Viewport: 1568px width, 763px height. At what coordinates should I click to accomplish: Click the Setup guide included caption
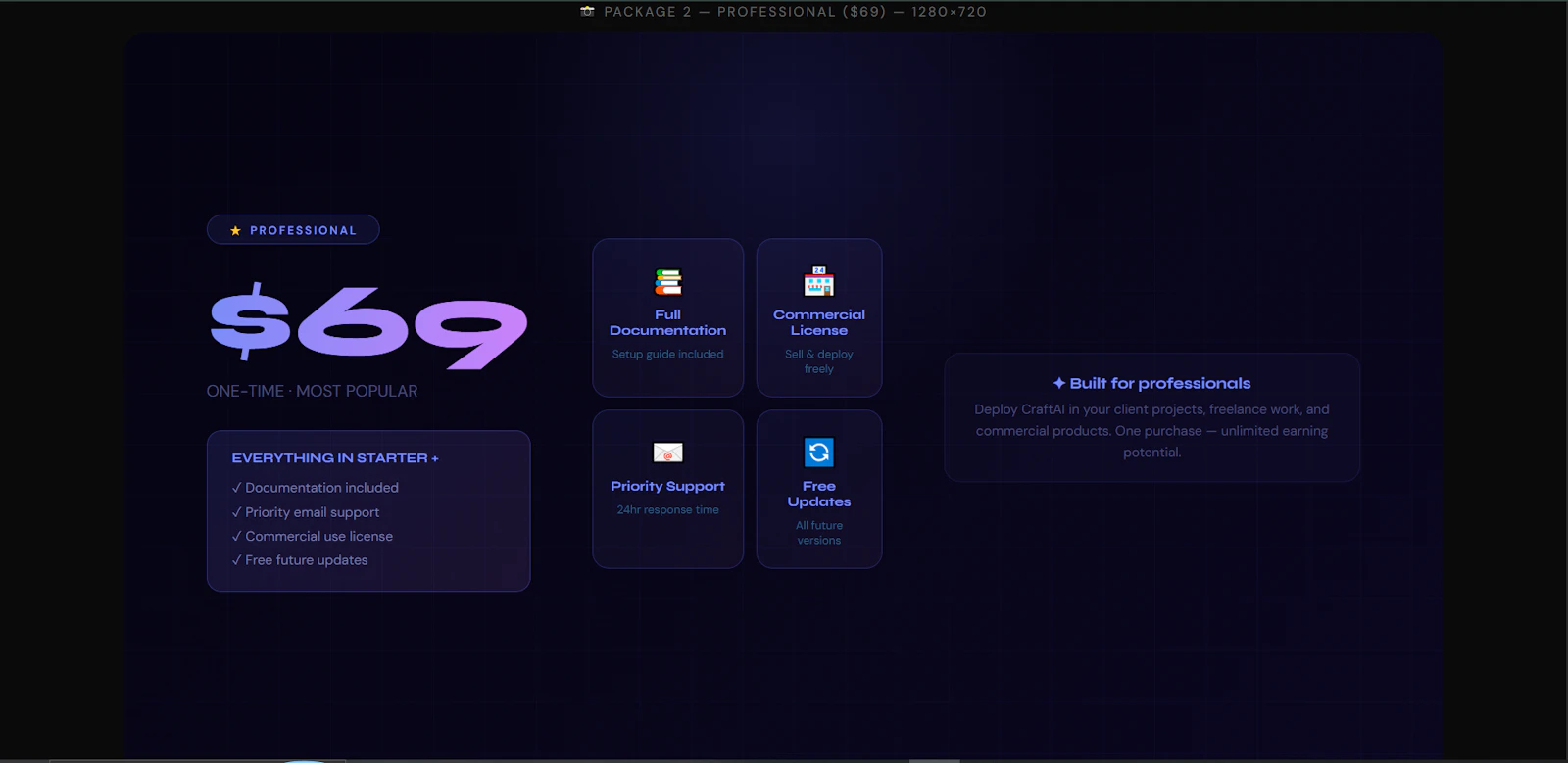click(x=668, y=355)
